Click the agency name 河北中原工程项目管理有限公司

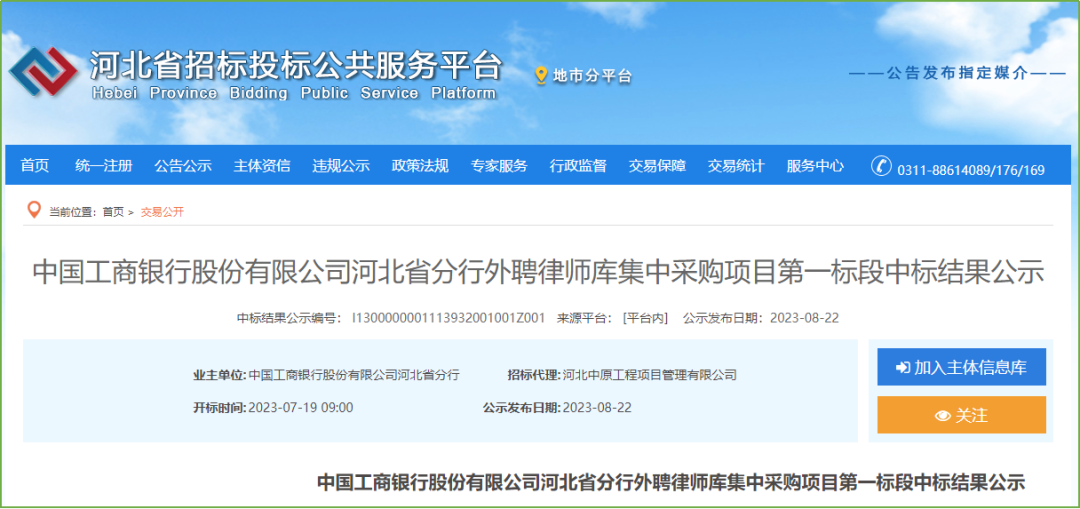pos(650,375)
